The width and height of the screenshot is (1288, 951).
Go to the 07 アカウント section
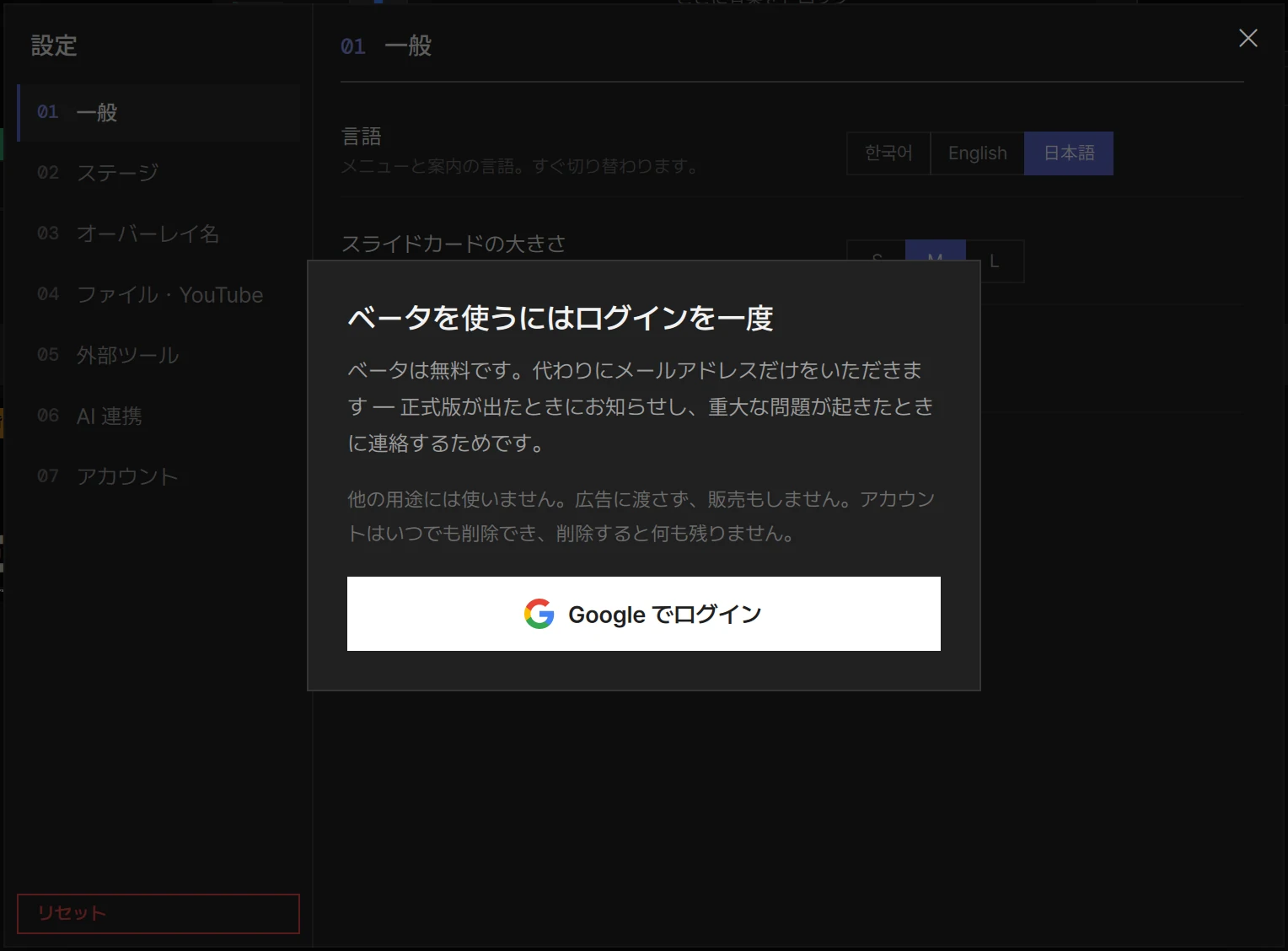click(x=158, y=476)
